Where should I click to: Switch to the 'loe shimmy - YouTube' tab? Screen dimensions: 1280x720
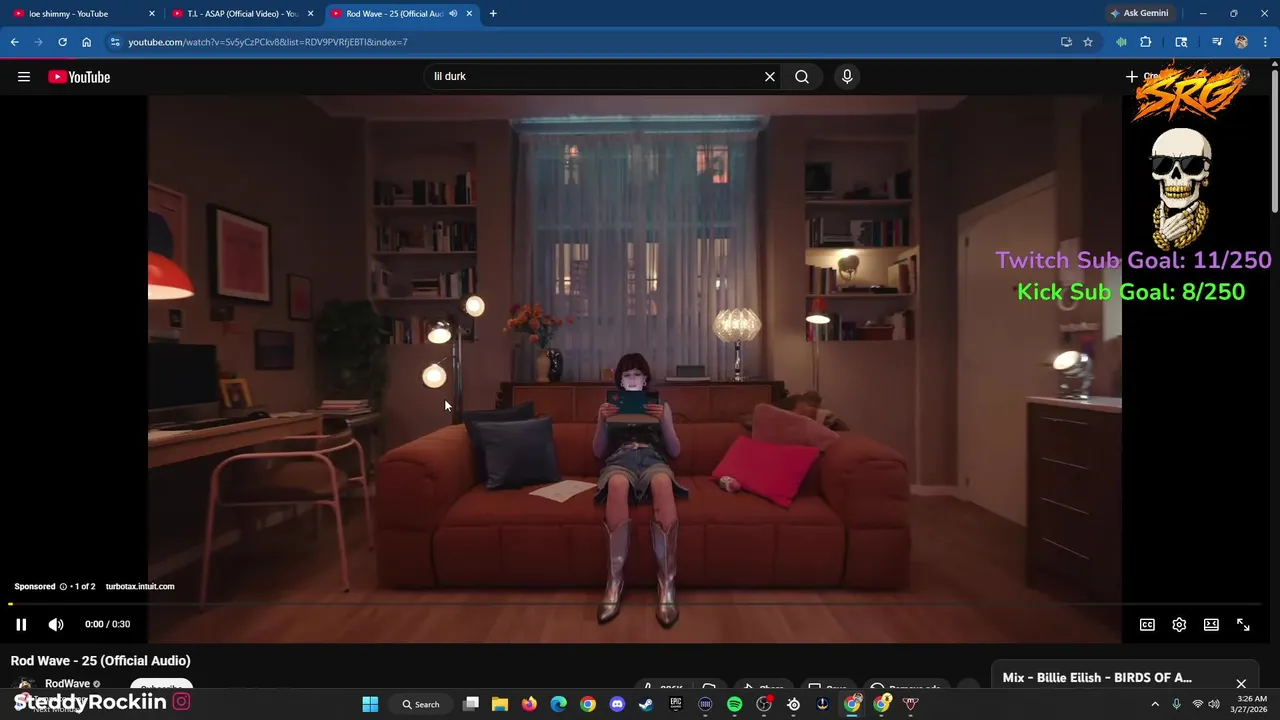(82, 14)
